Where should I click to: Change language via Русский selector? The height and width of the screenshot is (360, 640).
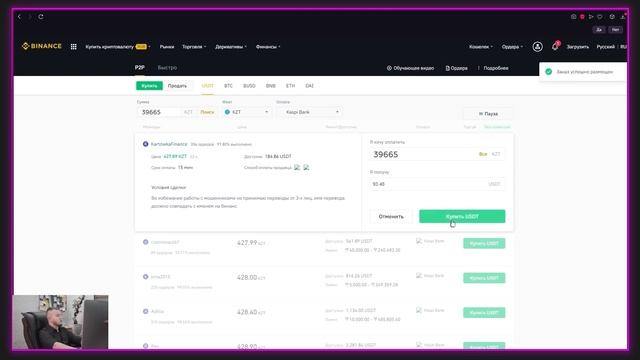(606, 47)
